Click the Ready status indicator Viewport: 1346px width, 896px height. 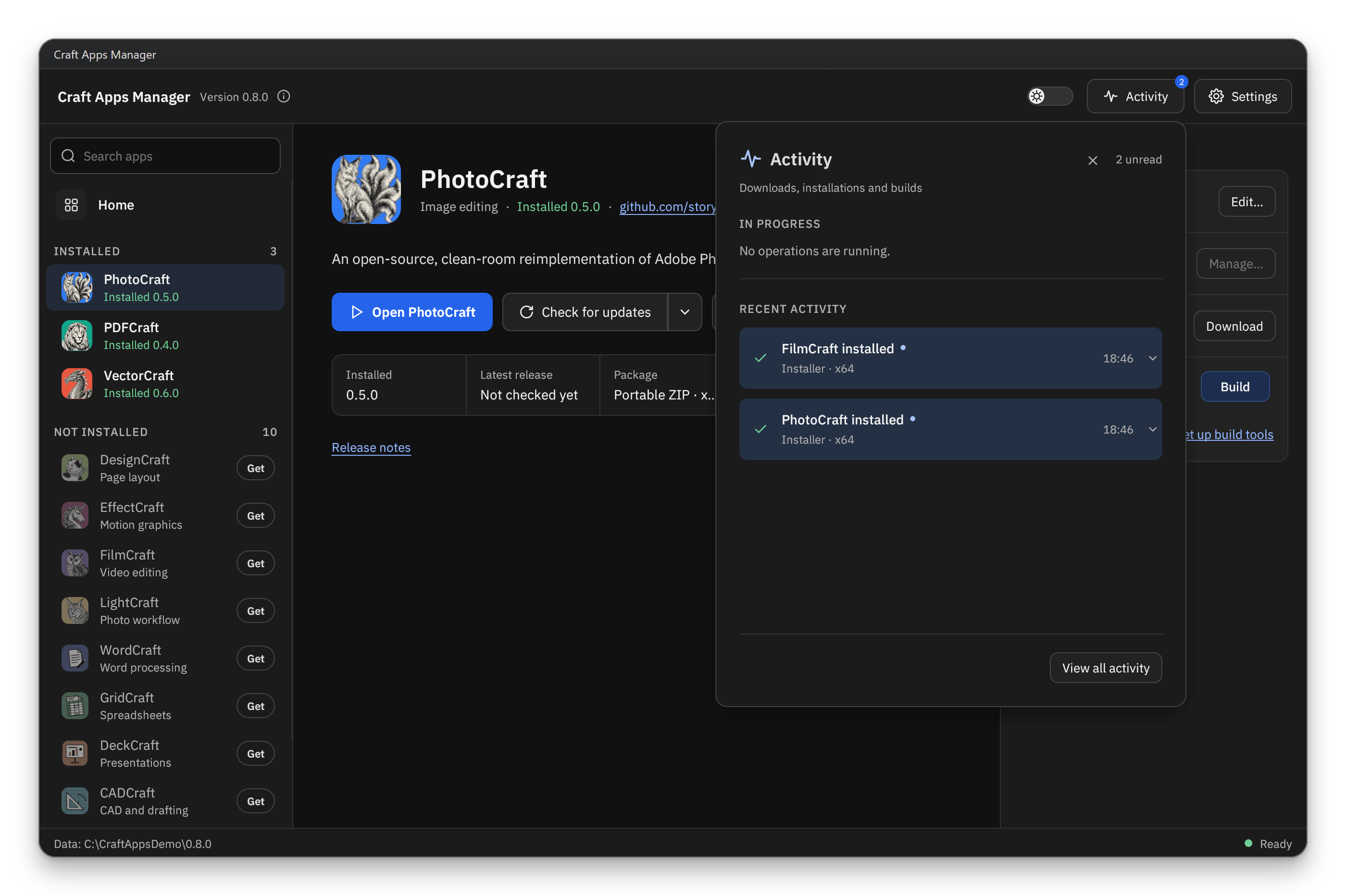[x=1268, y=844]
